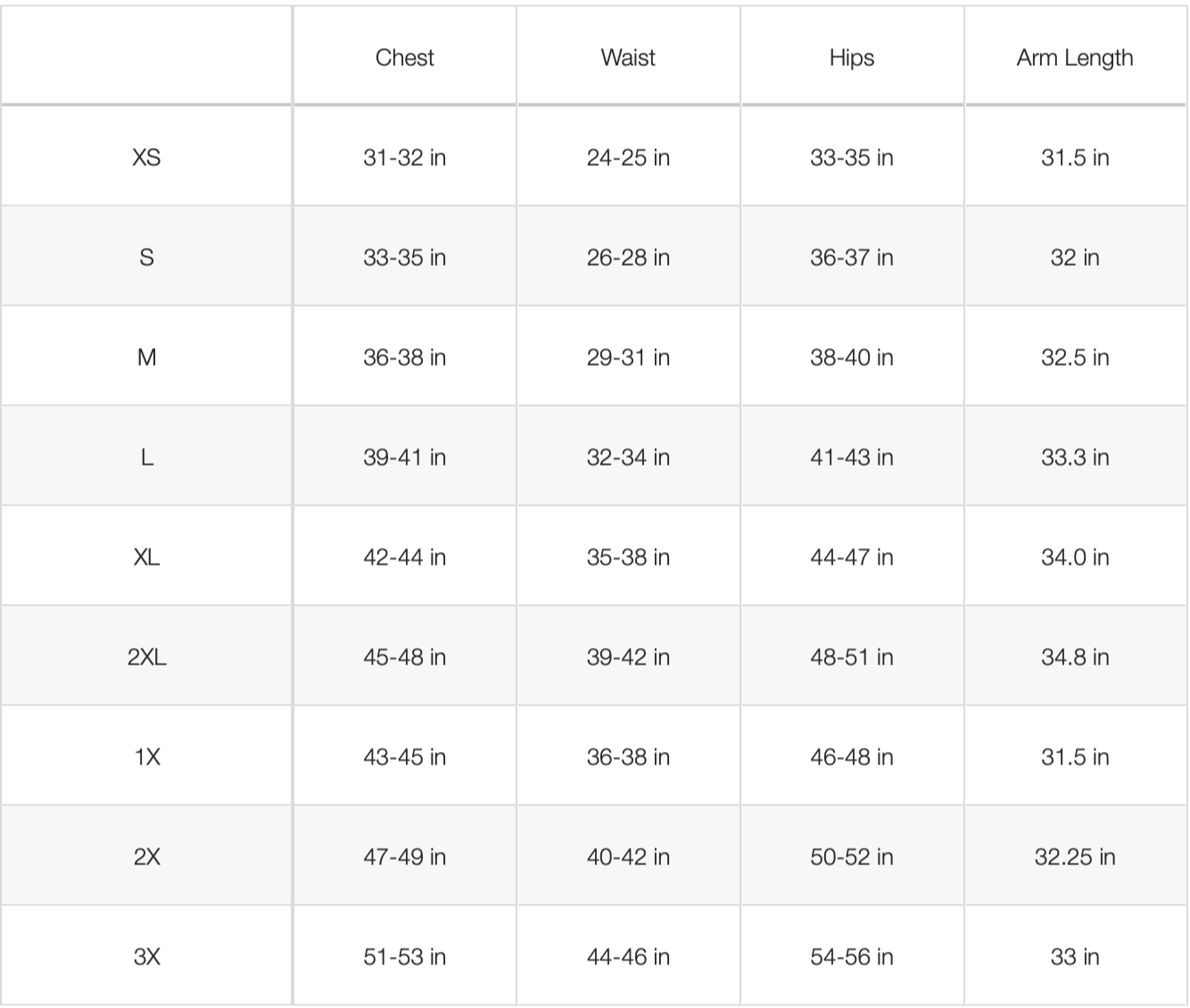Click the 36-38 in chest cell

[x=404, y=358]
